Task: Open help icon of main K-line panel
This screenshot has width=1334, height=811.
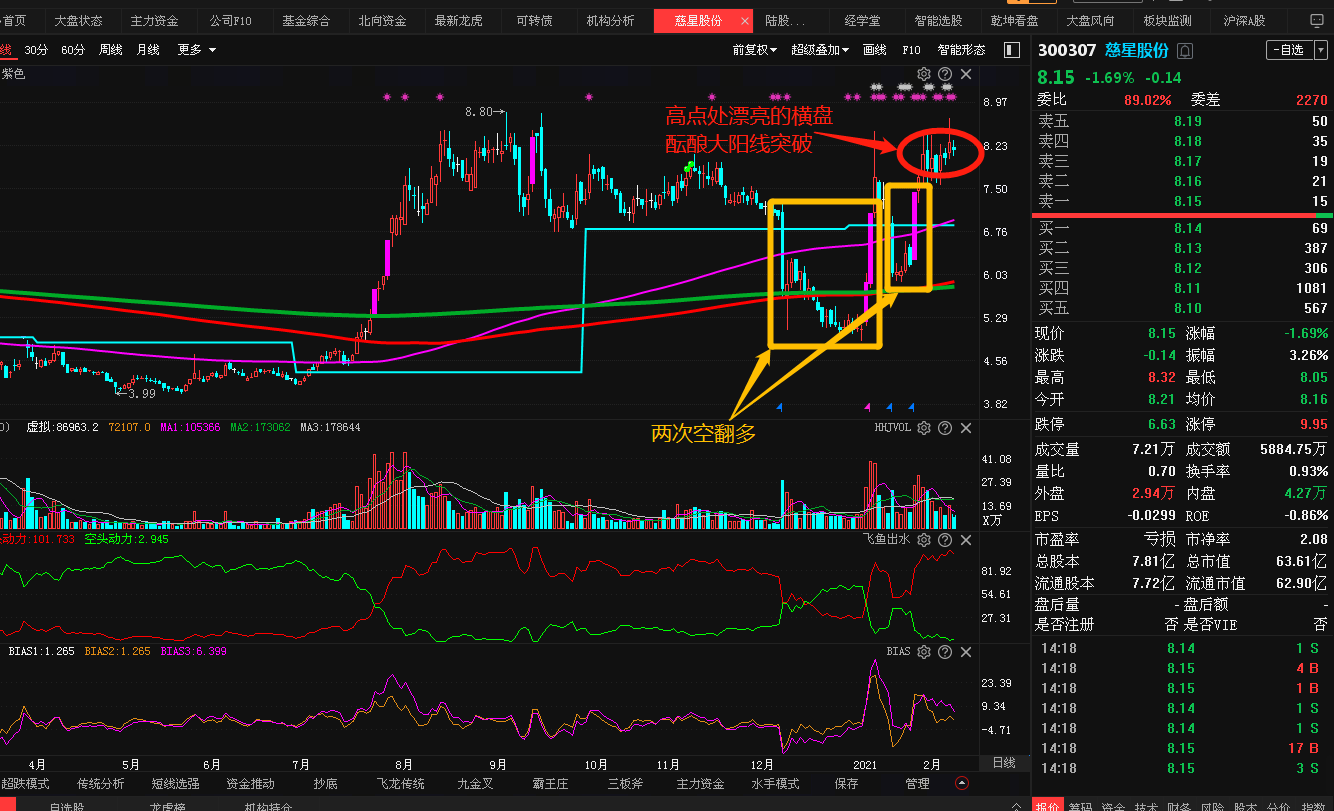Action: (945, 74)
